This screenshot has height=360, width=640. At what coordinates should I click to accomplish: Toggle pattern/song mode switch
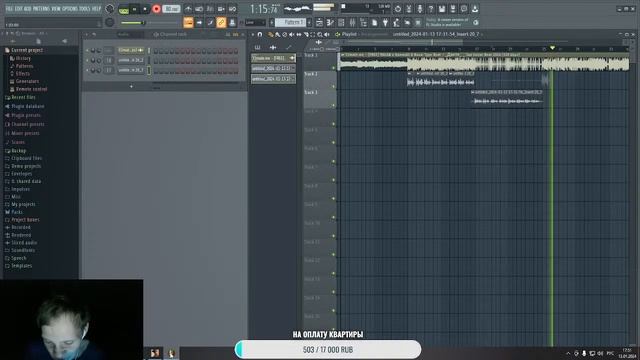[124, 9]
